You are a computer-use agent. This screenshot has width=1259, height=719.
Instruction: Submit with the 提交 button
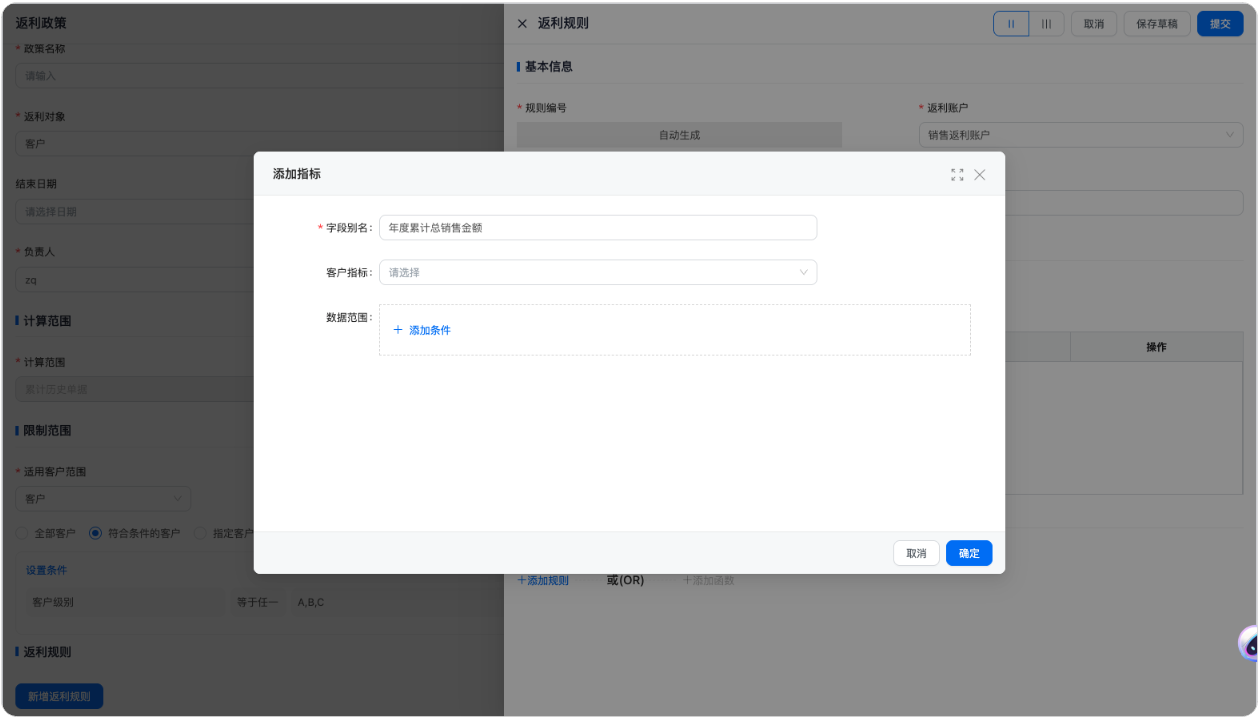coord(1220,24)
